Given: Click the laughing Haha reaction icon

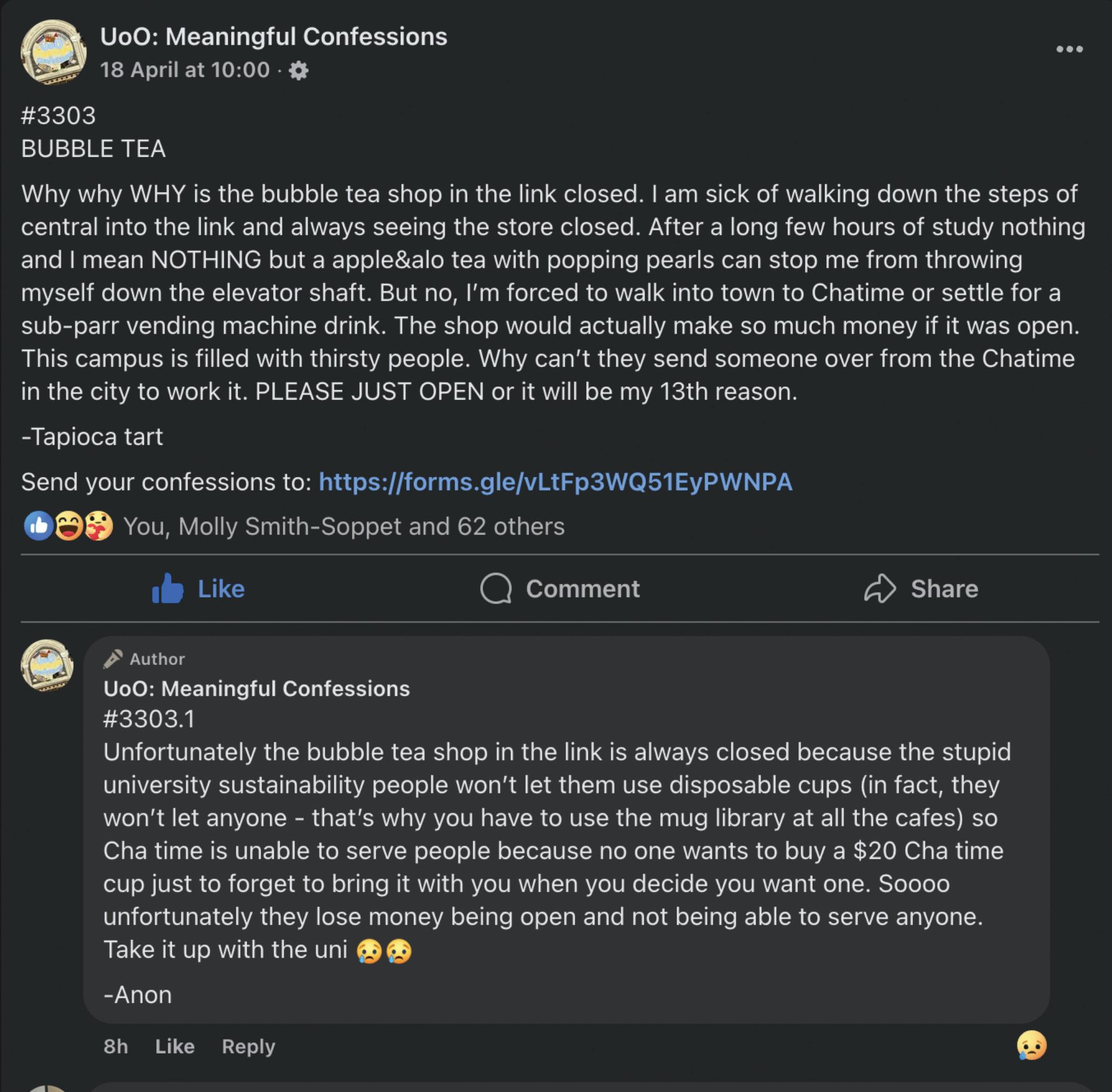Looking at the screenshot, I should pos(69,526).
